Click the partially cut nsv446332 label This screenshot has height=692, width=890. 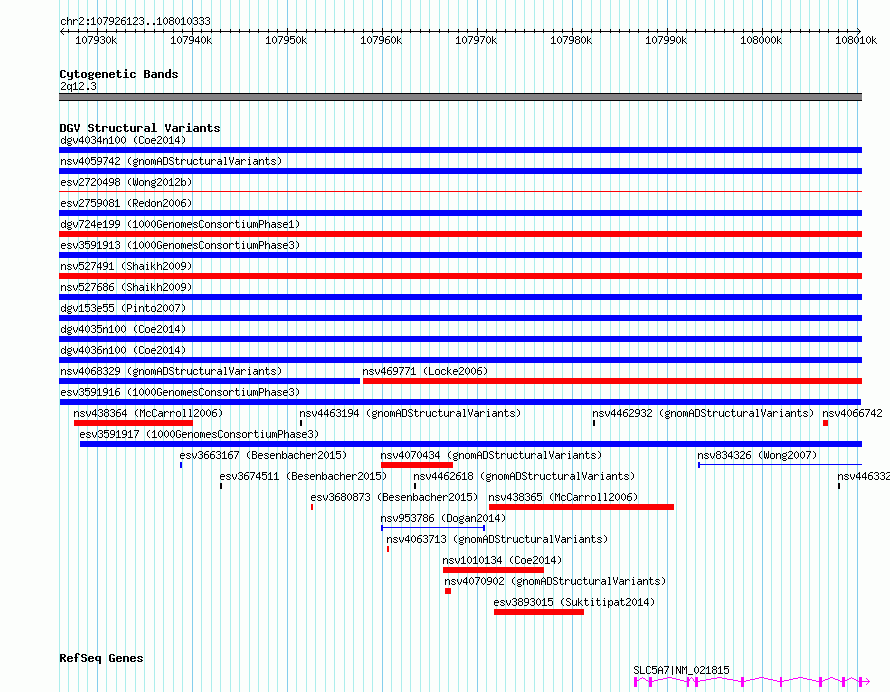863,476
